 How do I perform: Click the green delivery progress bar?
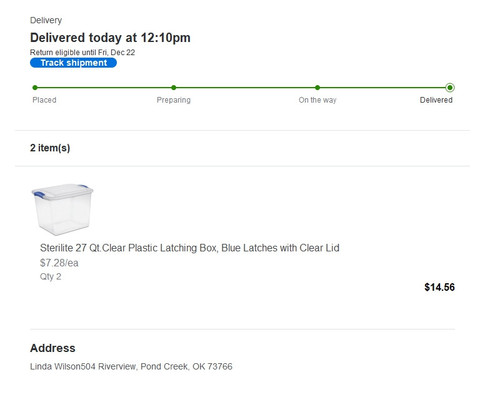[x=242, y=88]
